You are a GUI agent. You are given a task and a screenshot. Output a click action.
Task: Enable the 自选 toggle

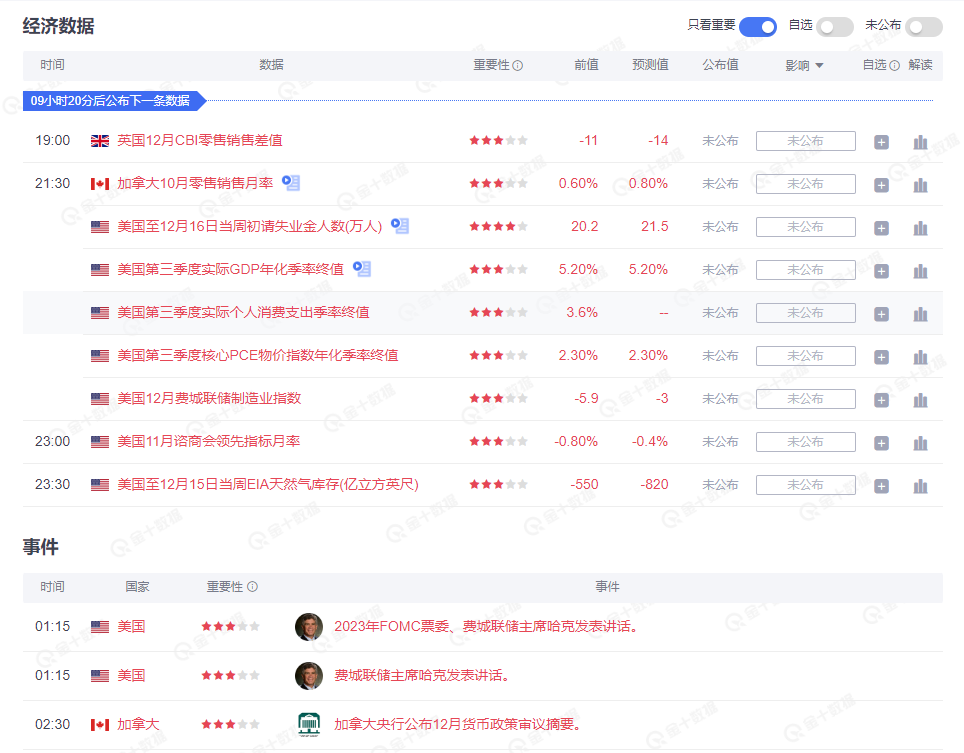tap(835, 26)
